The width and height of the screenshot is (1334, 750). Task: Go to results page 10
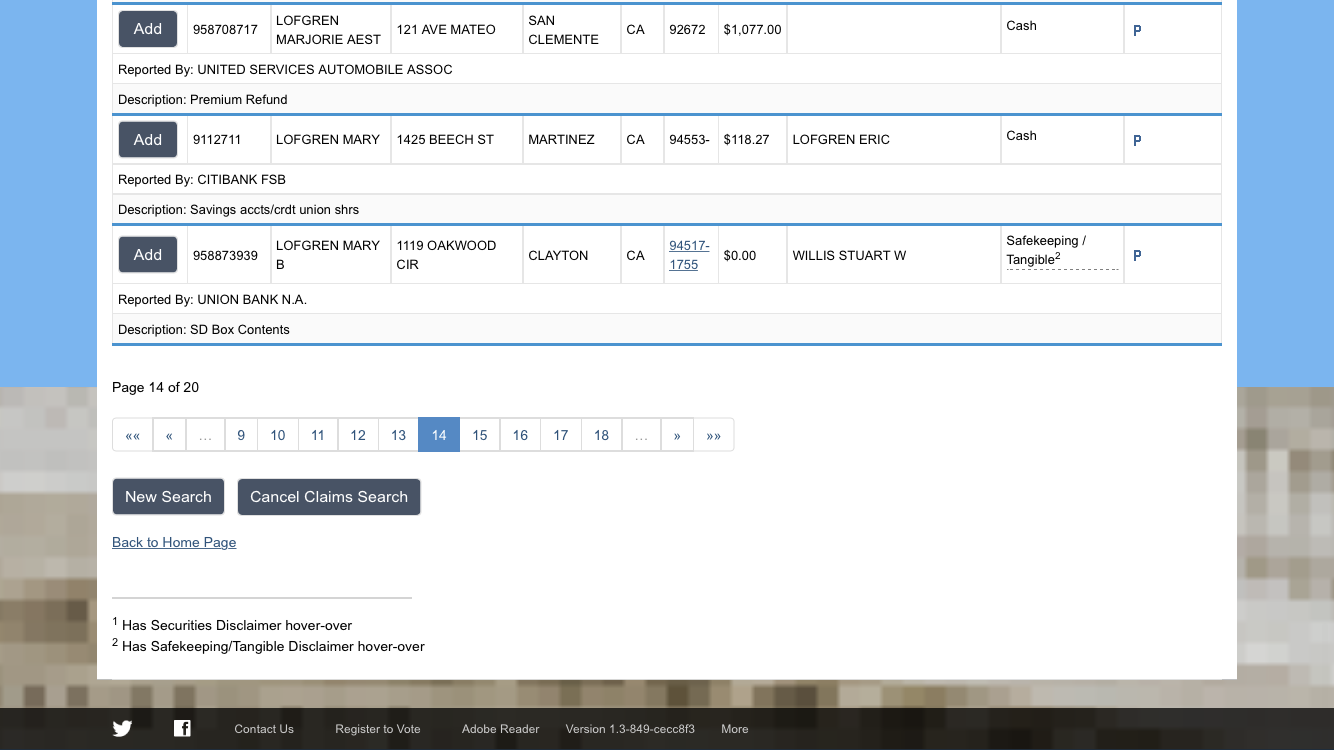pyautogui.click(x=278, y=435)
